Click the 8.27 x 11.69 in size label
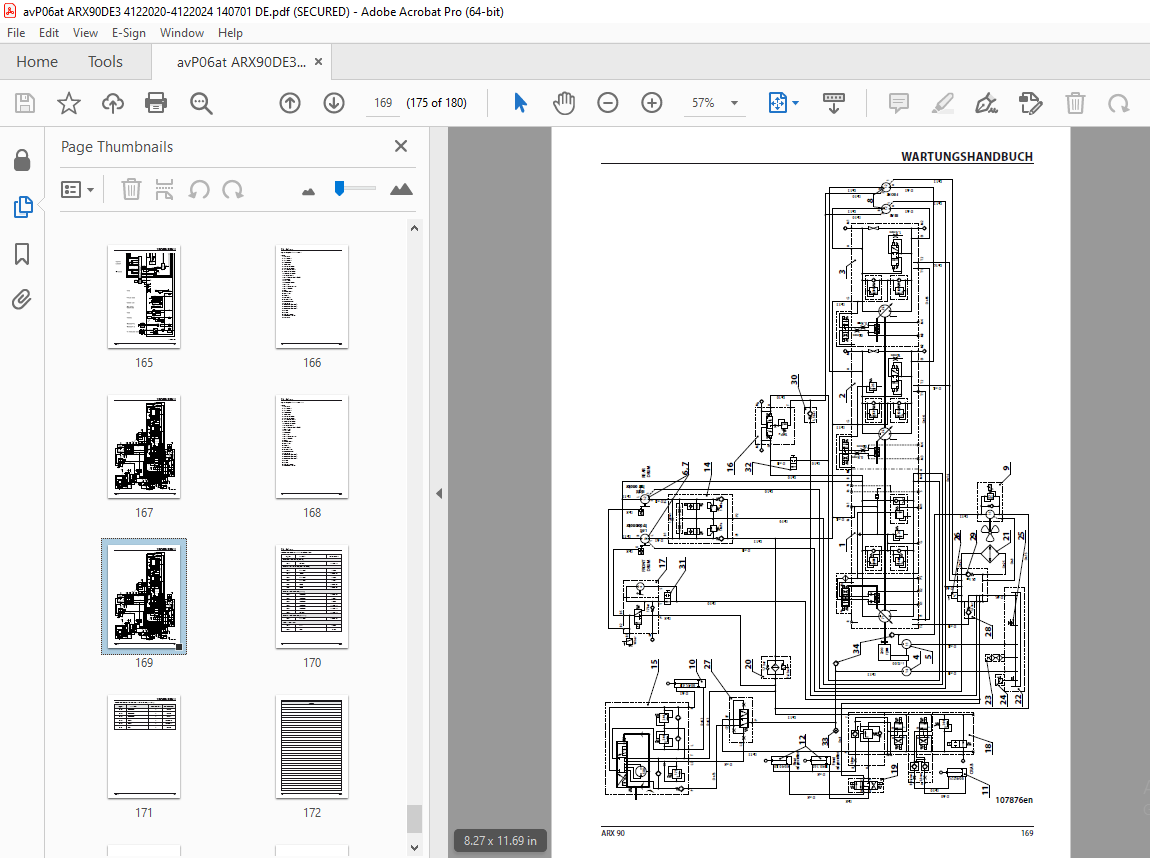Image resolution: width=1150 pixels, height=858 pixels. click(x=500, y=840)
